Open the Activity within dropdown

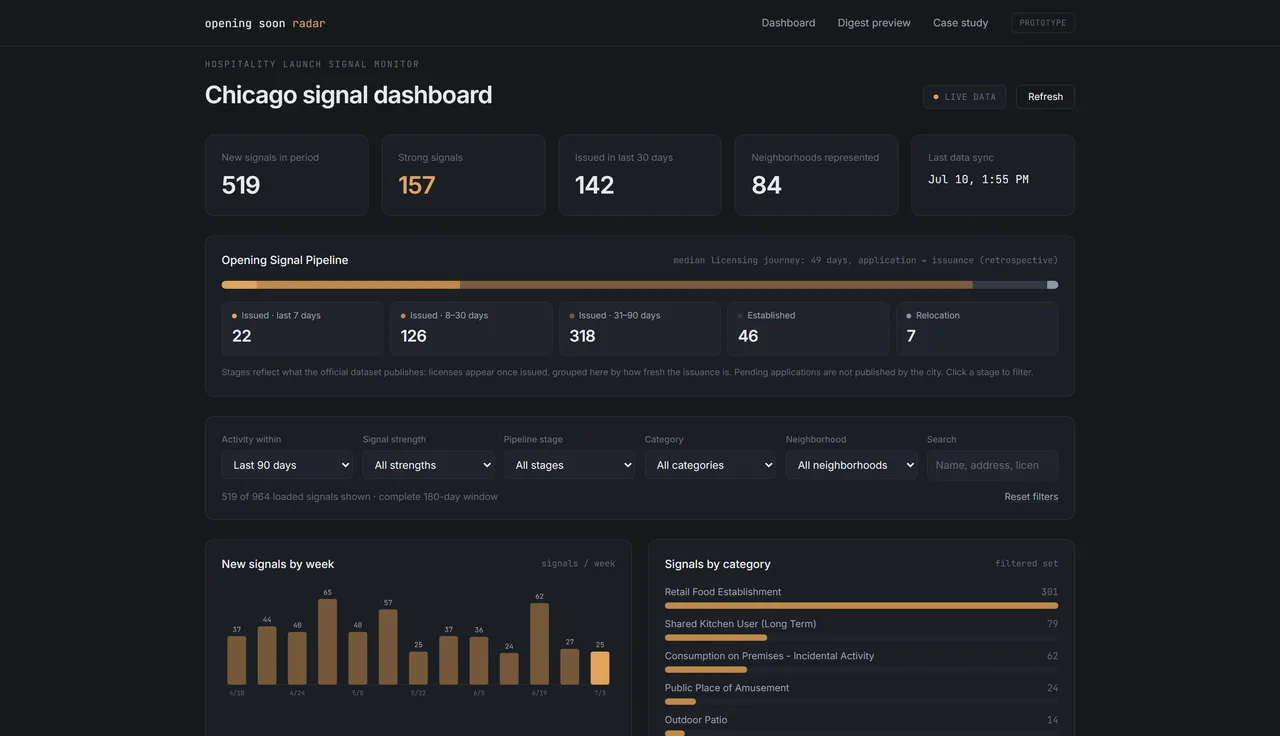[287, 465]
